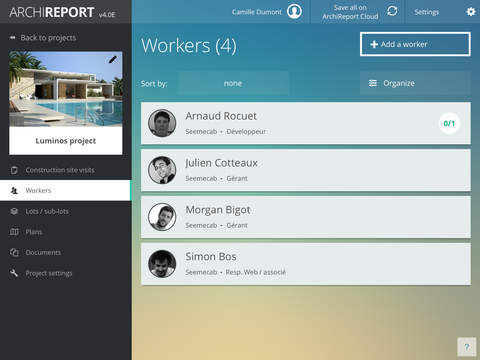Click the user profile avatar icon
Image resolution: width=480 pixels, height=360 pixels.
[294, 12]
